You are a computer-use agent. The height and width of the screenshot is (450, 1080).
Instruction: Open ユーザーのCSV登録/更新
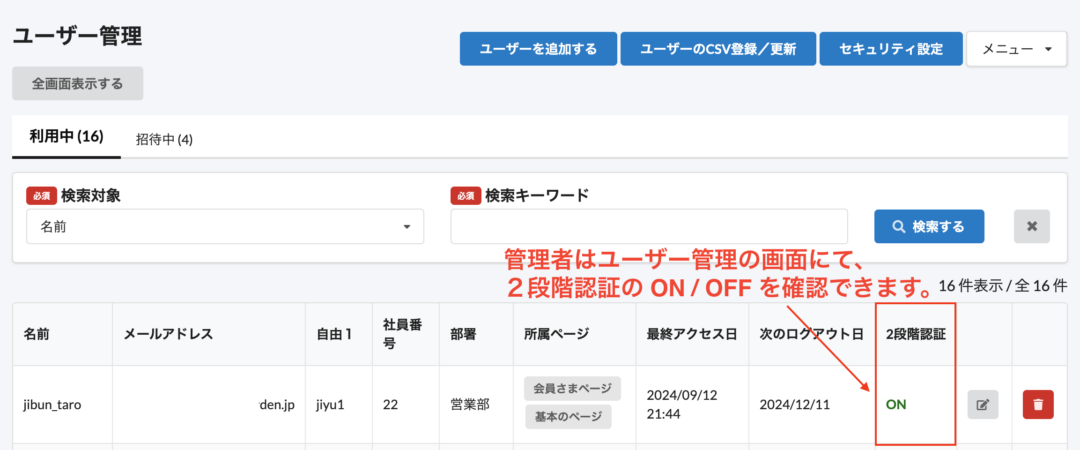coord(718,49)
